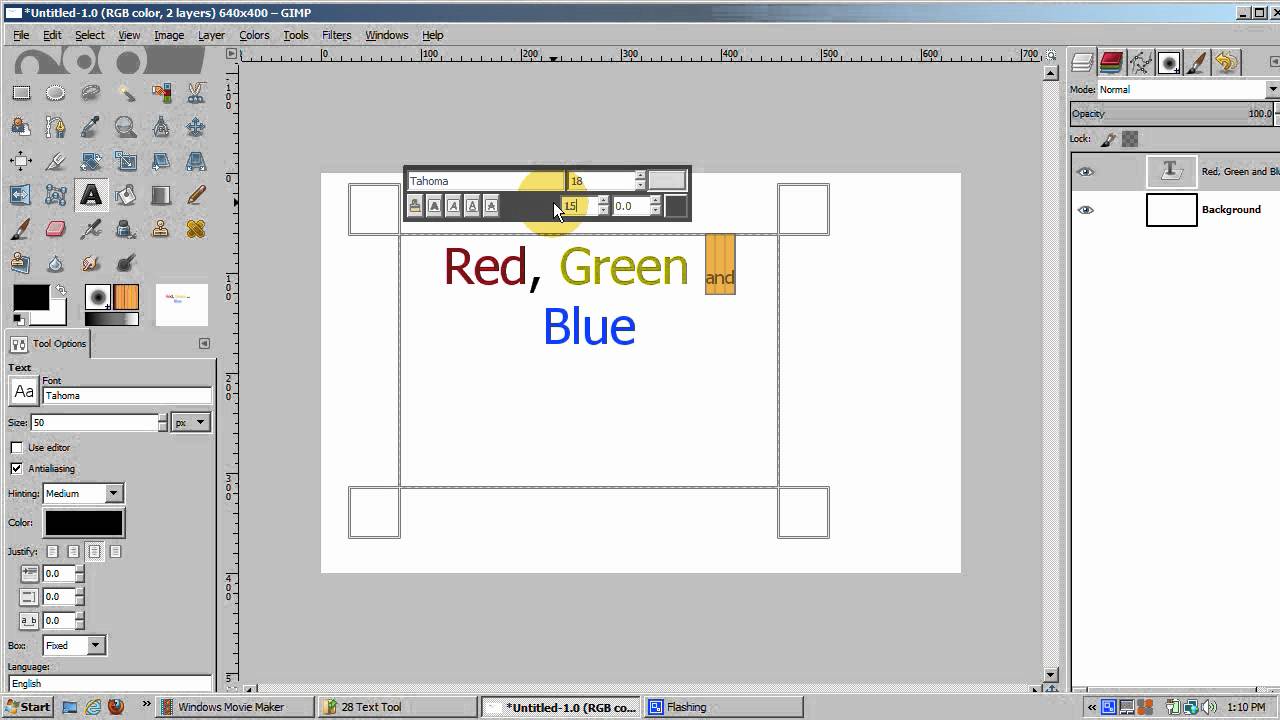Viewport: 1280px width, 720px height.
Task: Switch to the Channels dock tab
Action: click(1111, 63)
